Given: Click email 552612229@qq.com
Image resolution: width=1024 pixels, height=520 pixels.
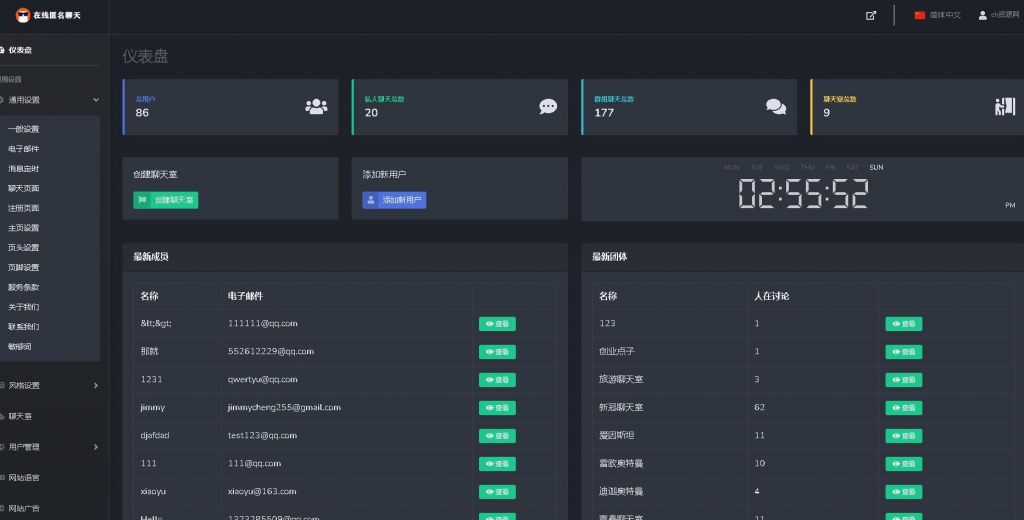Looking at the screenshot, I should [x=271, y=351].
